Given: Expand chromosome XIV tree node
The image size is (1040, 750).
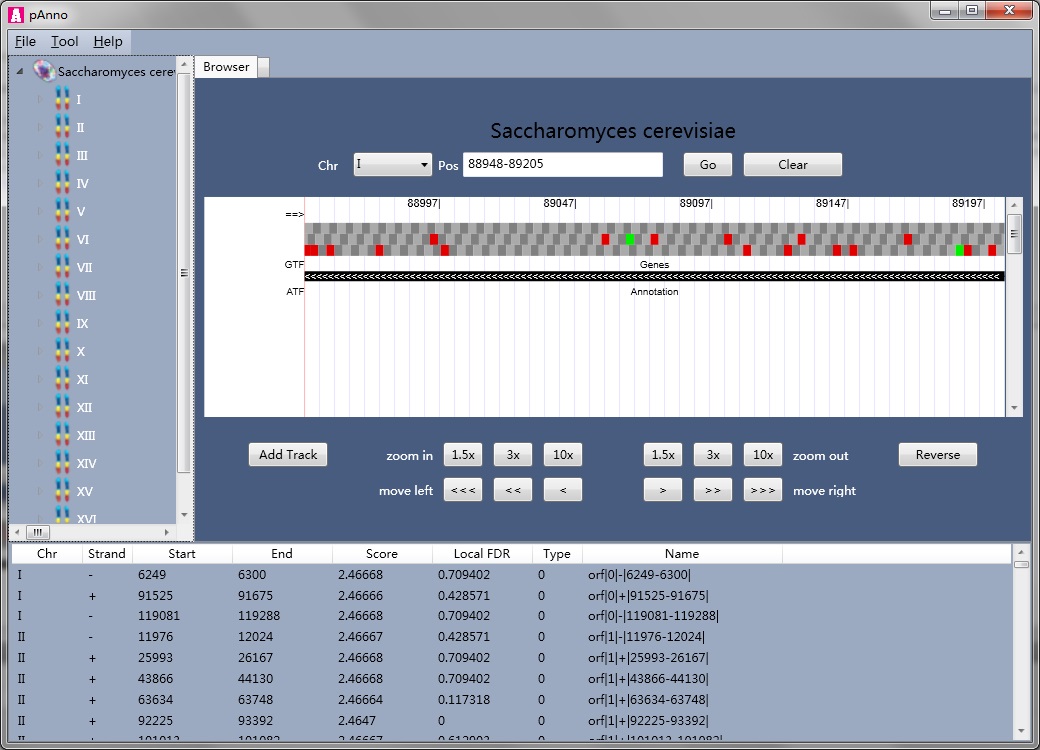Looking at the screenshot, I should [39, 463].
